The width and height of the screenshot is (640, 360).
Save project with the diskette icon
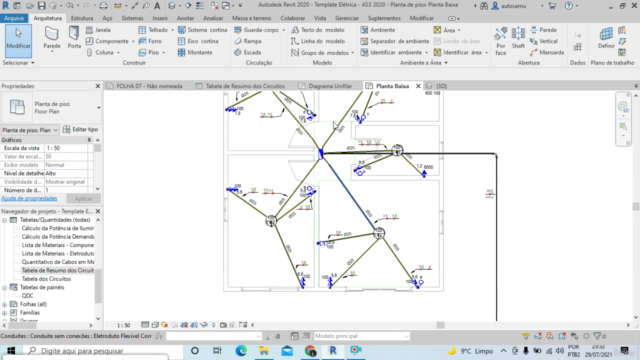coord(42,6)
